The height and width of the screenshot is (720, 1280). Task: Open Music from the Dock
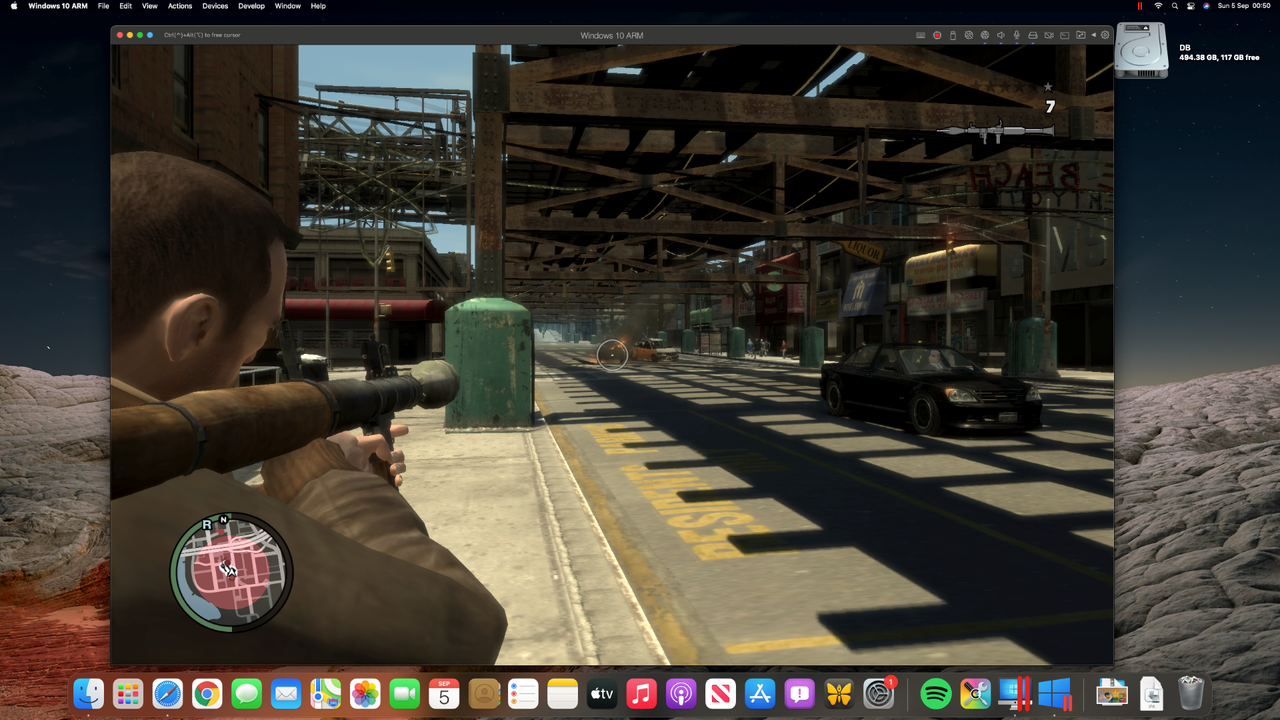tap(641, 693)
